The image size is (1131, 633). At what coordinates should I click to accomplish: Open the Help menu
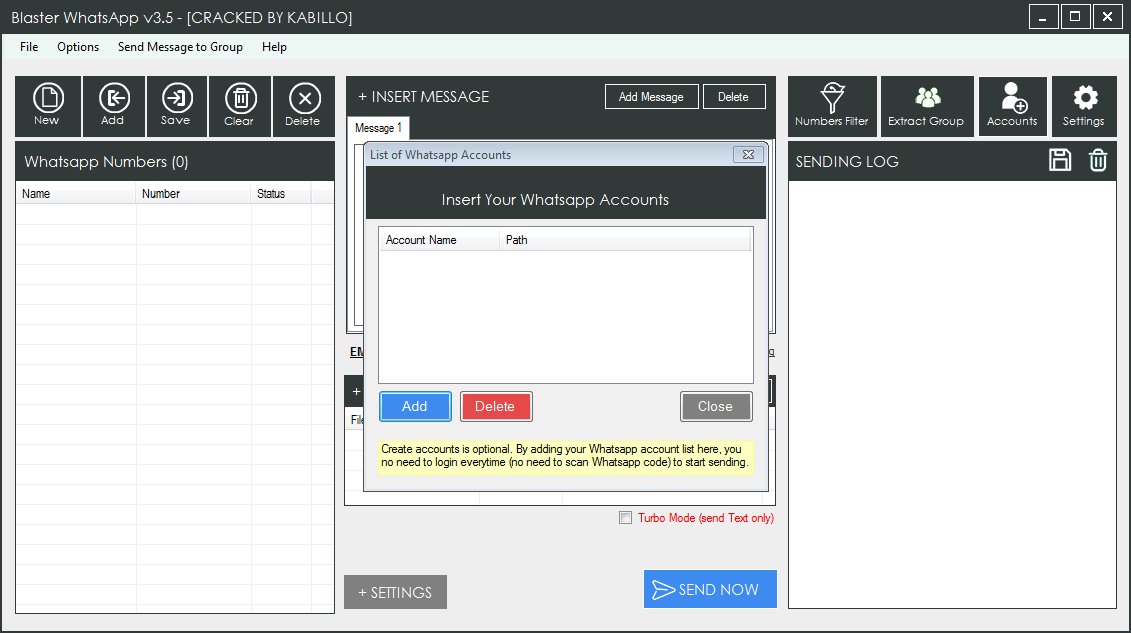tap(274, 47)
